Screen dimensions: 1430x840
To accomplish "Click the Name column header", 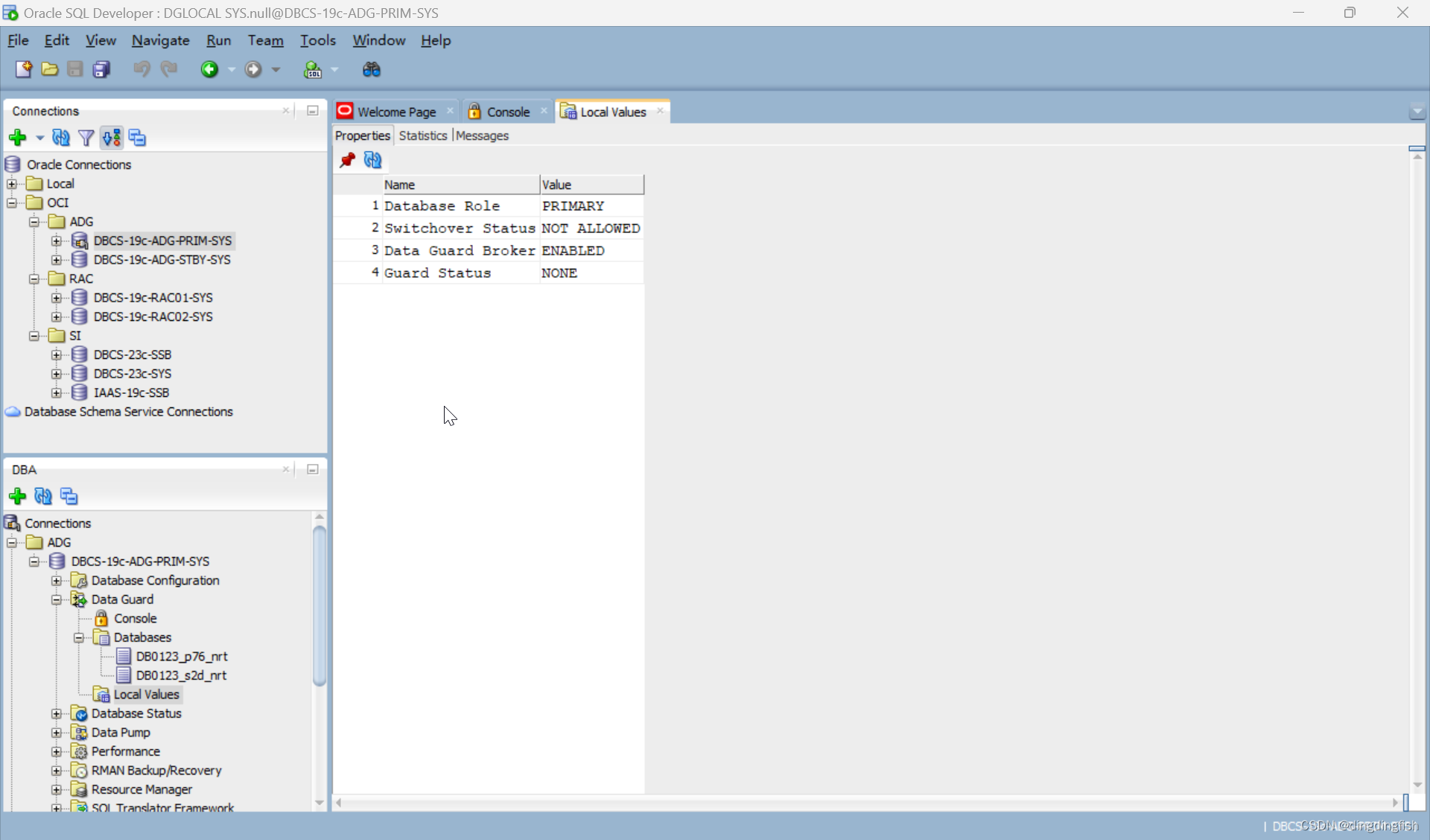I will [461, 185].
